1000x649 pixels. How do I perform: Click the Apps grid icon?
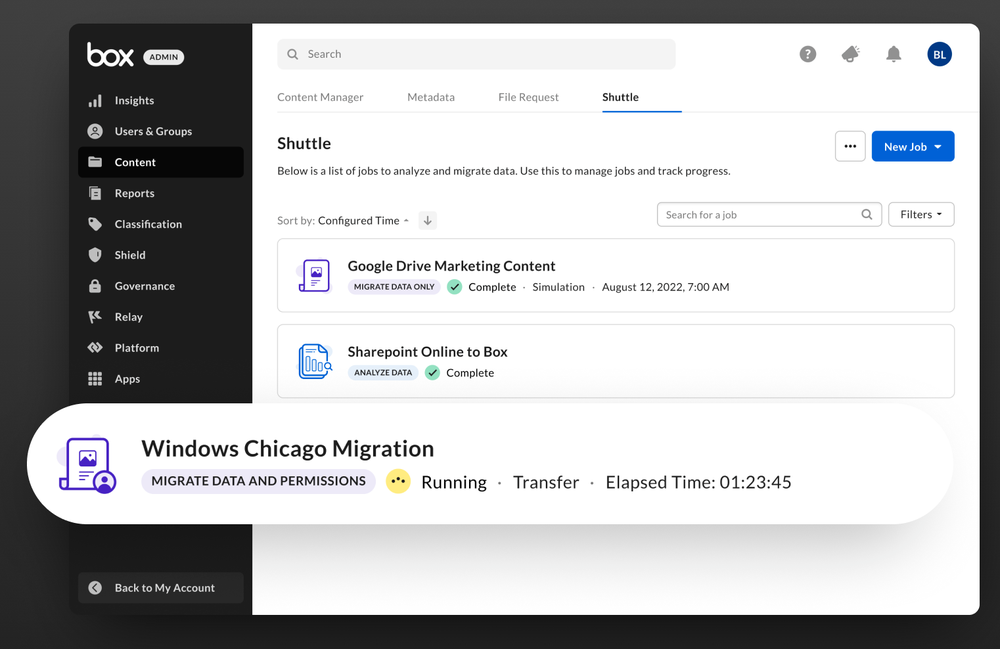tap(95, 379)
